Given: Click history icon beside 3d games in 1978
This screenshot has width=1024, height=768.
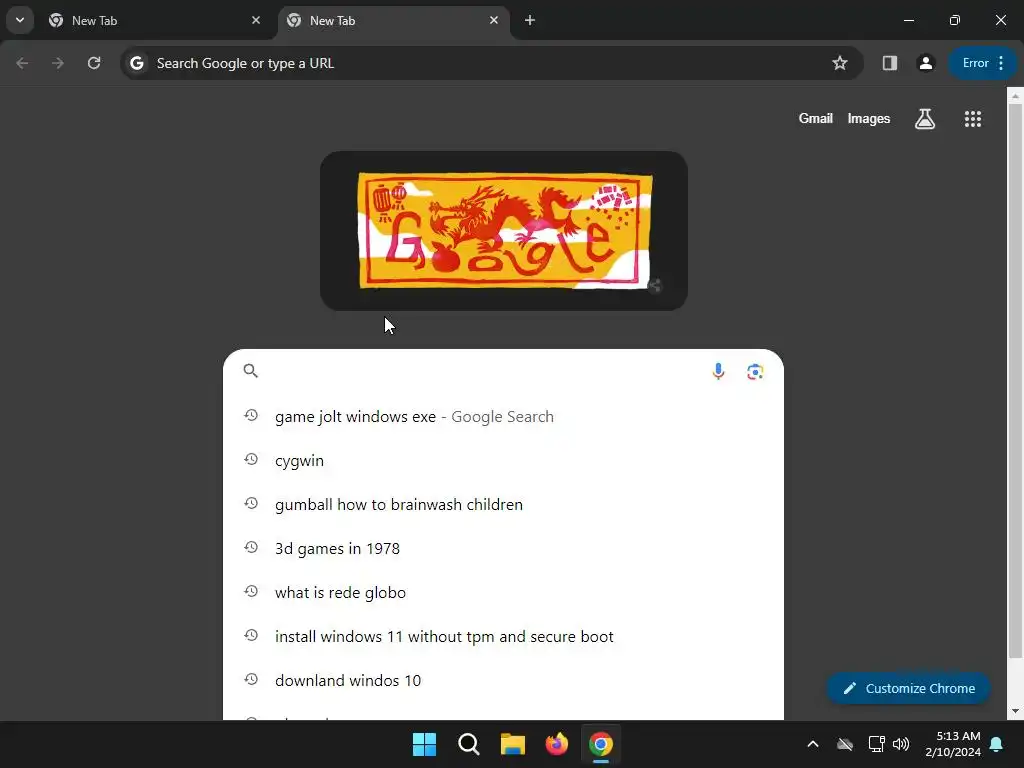Looking at the screenshot, I should [251, 547].
